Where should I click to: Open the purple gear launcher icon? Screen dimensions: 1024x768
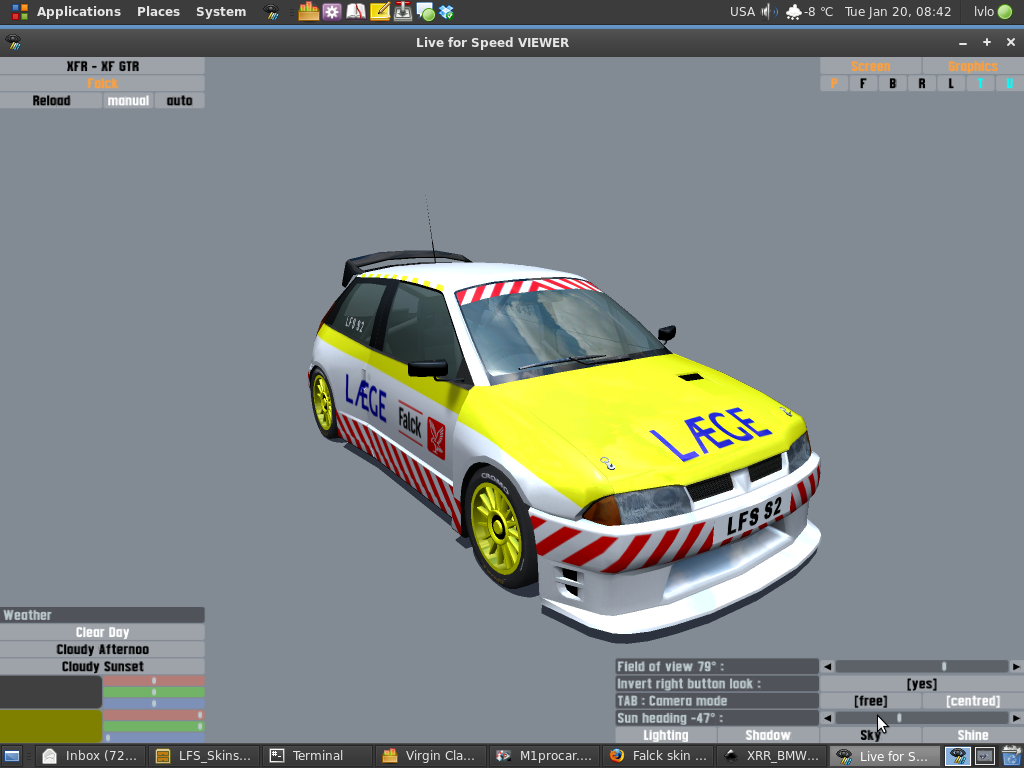332,11
